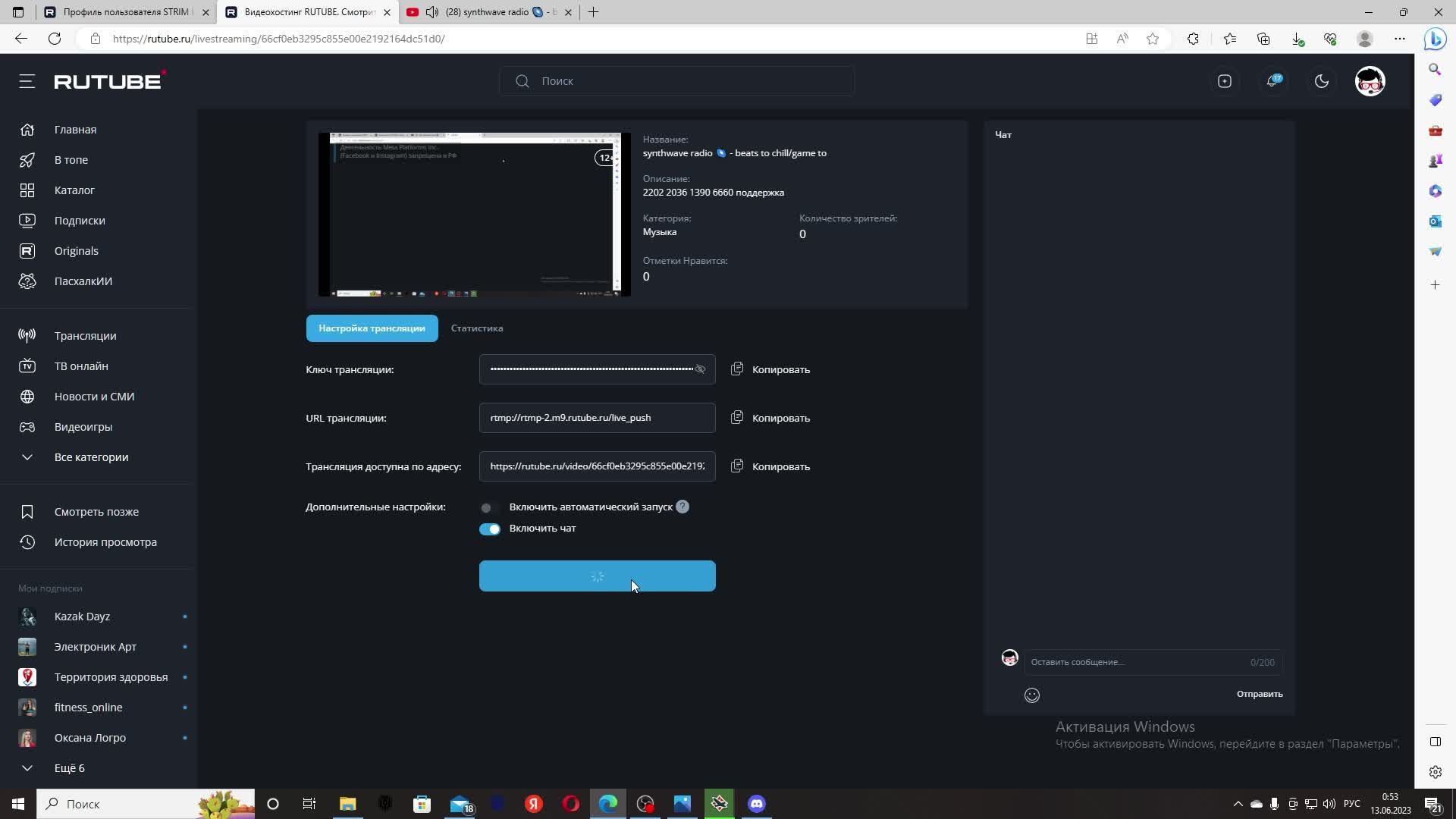
Task: Click the copy icon next to the stream key
Action: pos(736,369)
